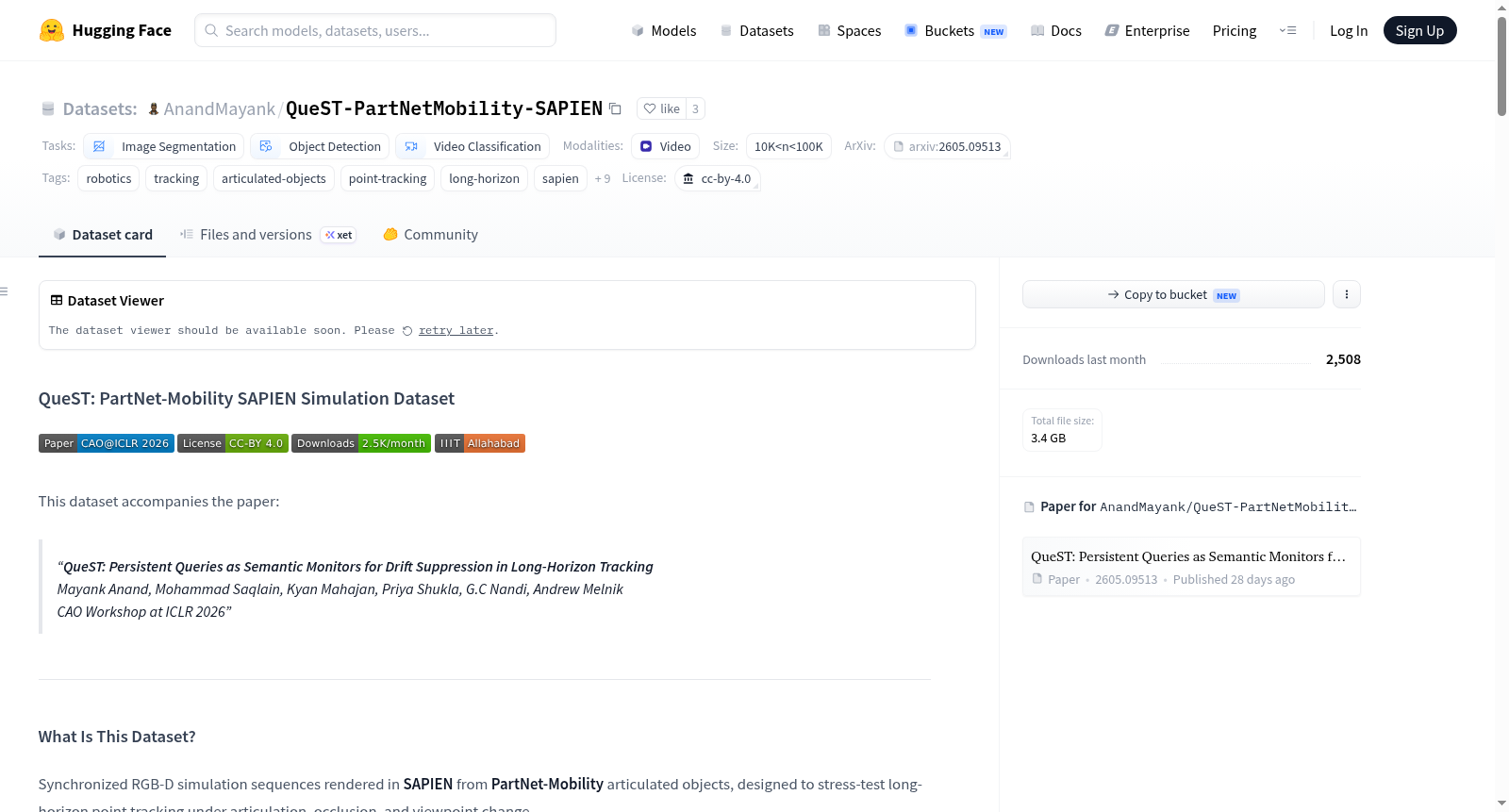Click the License CC-BY 4.0 badge
This screenshot has height=812, width=1509.
(x=233, y=443)
